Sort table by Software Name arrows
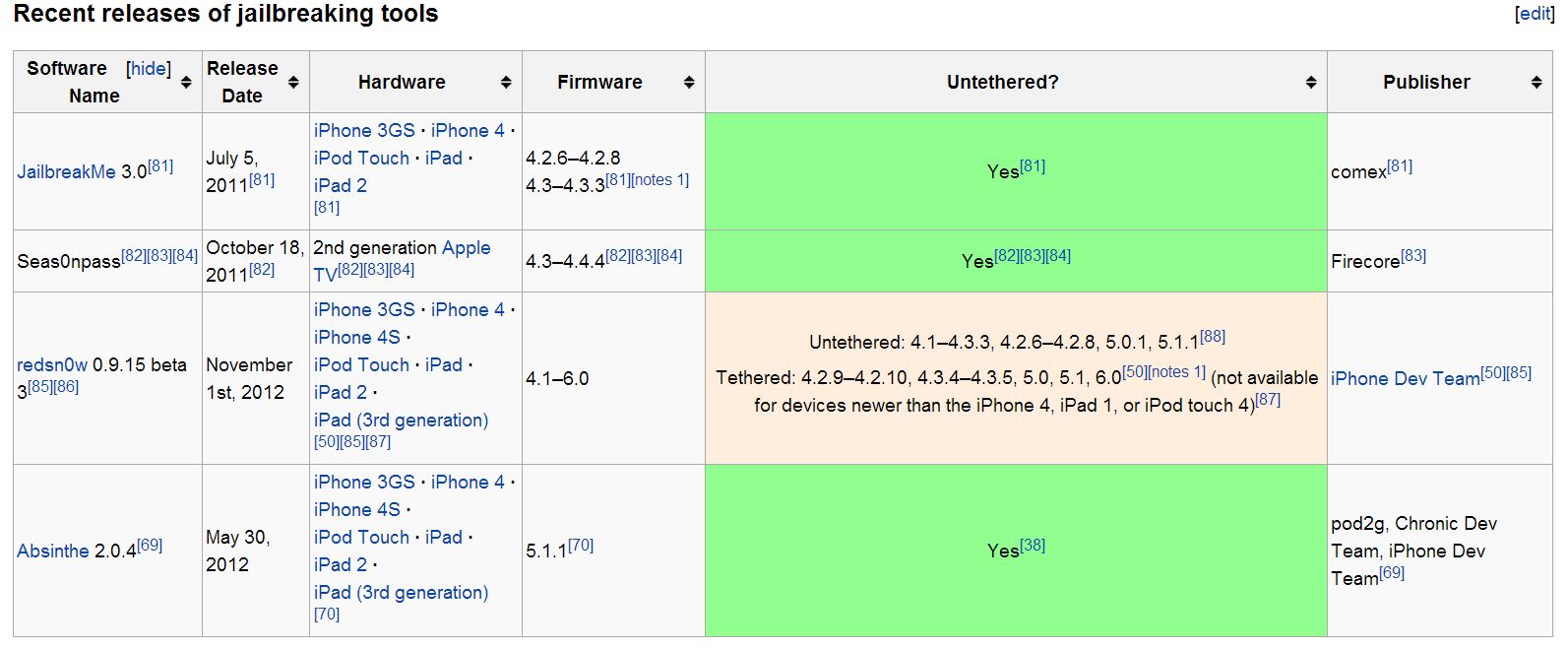Viewport: 1568px width, 649px height. [x=186, y=83]
